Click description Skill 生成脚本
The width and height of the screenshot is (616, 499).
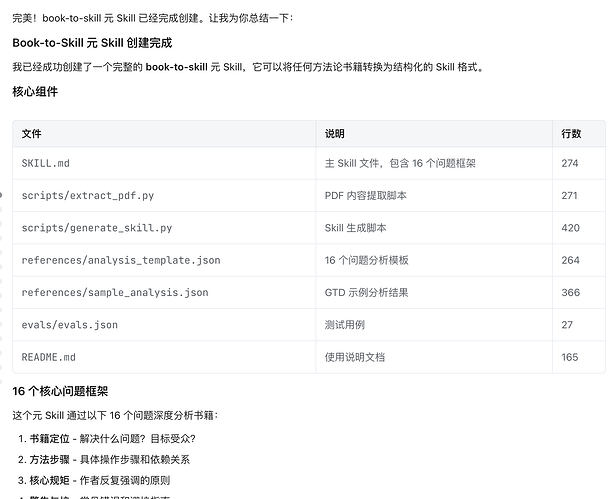(355, 228)
